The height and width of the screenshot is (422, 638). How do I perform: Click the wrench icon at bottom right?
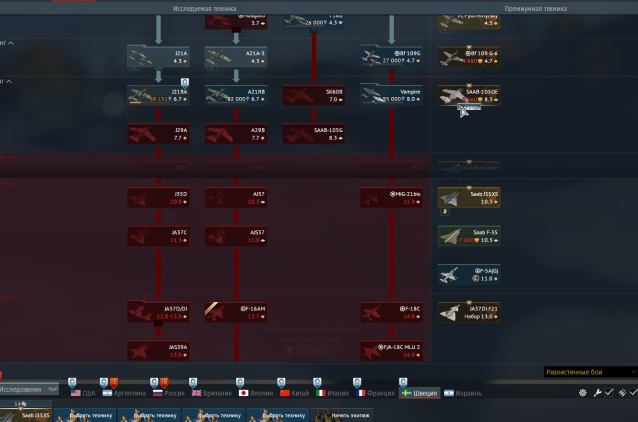click(597, 393)
